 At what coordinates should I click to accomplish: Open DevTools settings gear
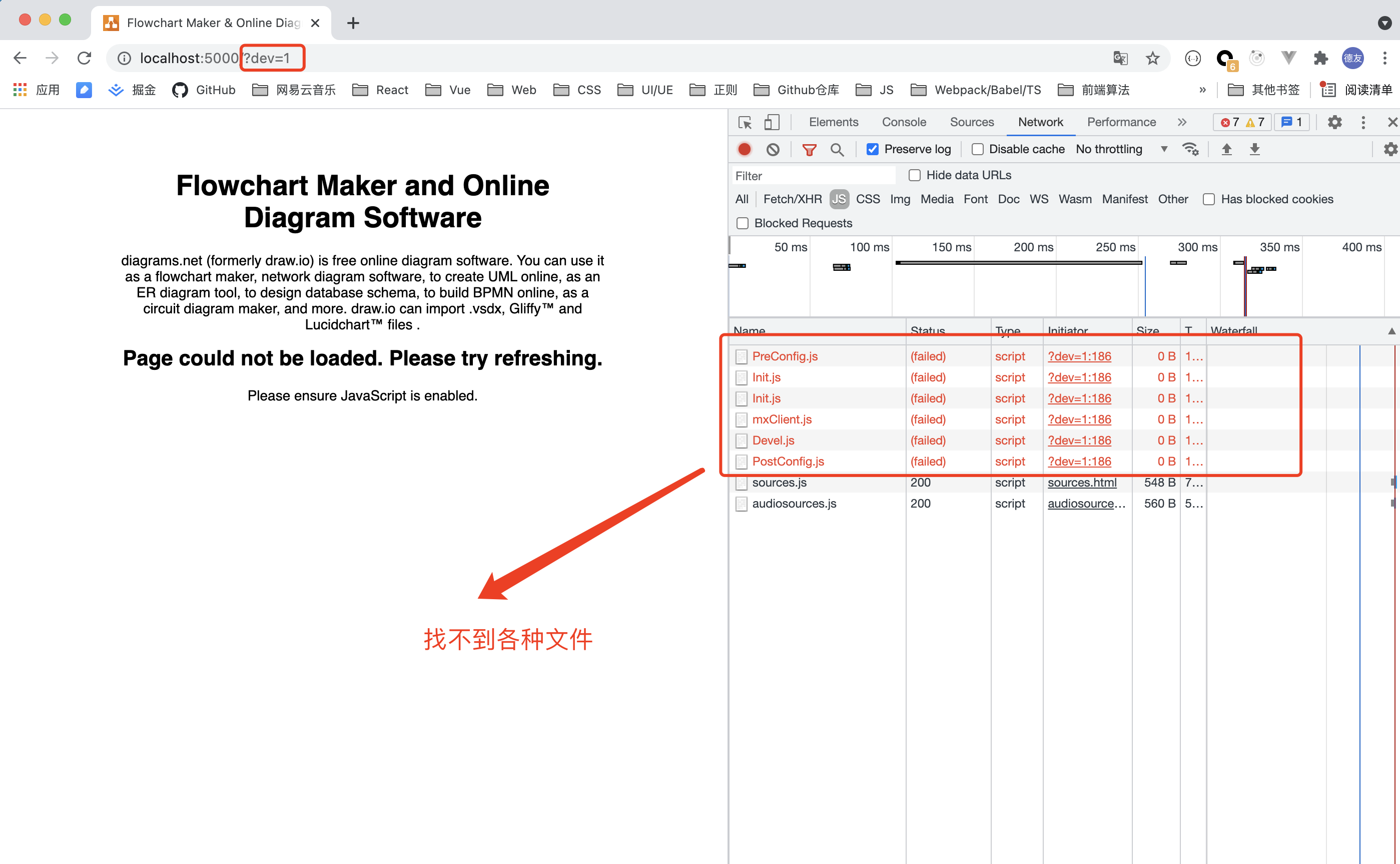coord(1334,122)
